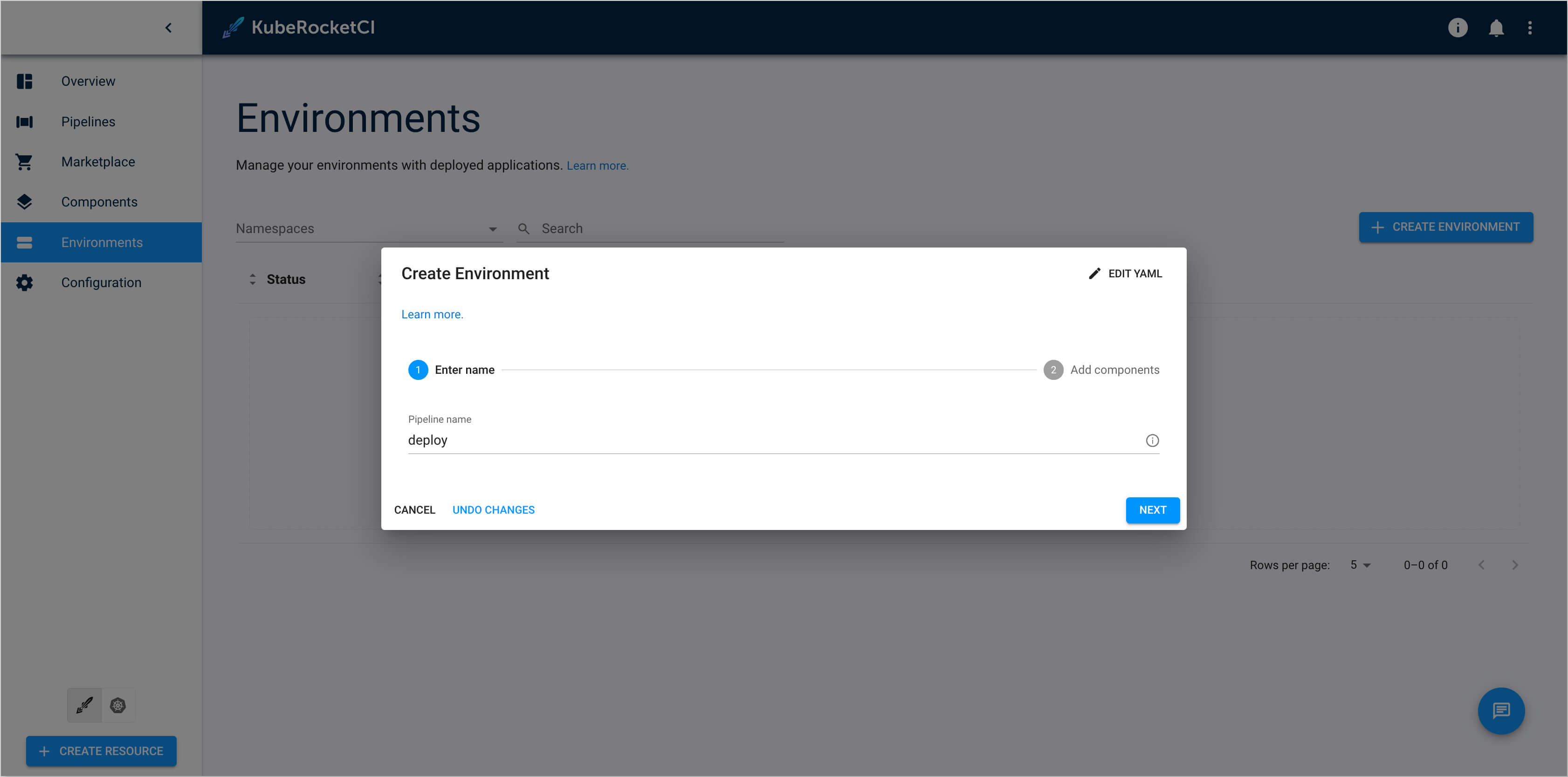Click the Kubernetes cluster icon bottom left
The height and width of the screenshot is (777, 1568).
[x=117, y=705]
